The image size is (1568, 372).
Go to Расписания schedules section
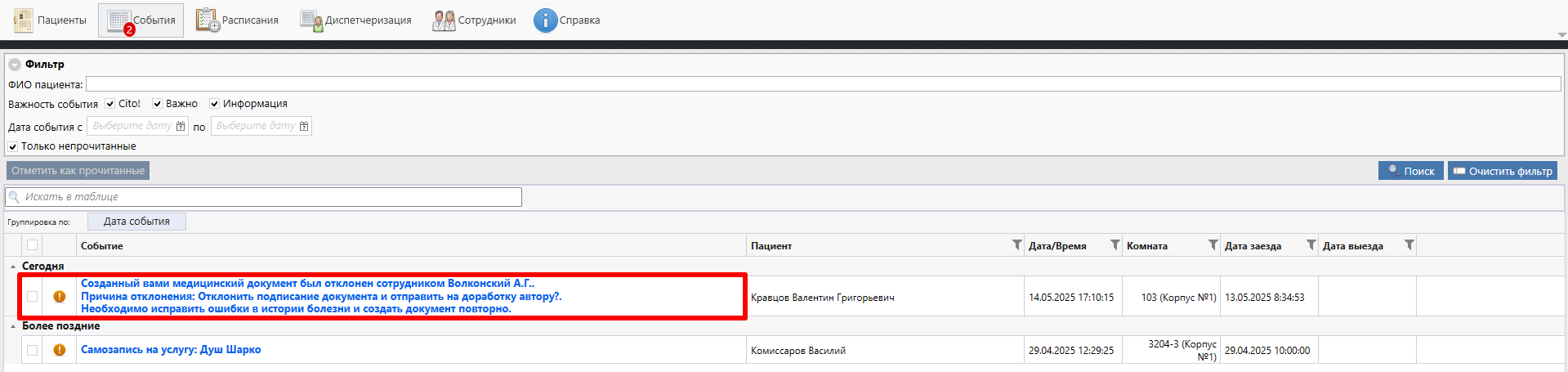(x=238, y=20)
